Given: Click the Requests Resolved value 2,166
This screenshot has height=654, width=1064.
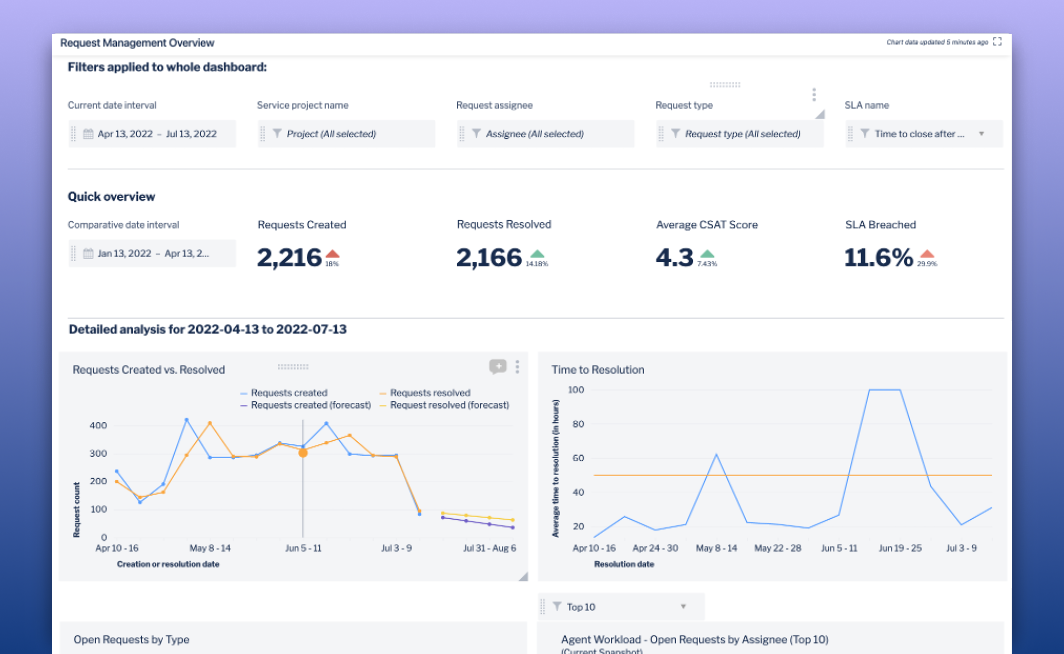Looking at the screenshot, I should click(x=489, y=257).
